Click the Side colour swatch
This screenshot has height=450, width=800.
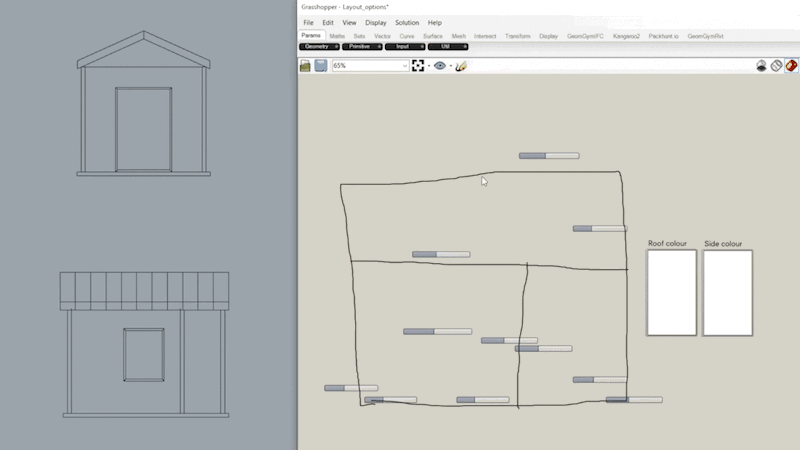[x=728, y=293]
